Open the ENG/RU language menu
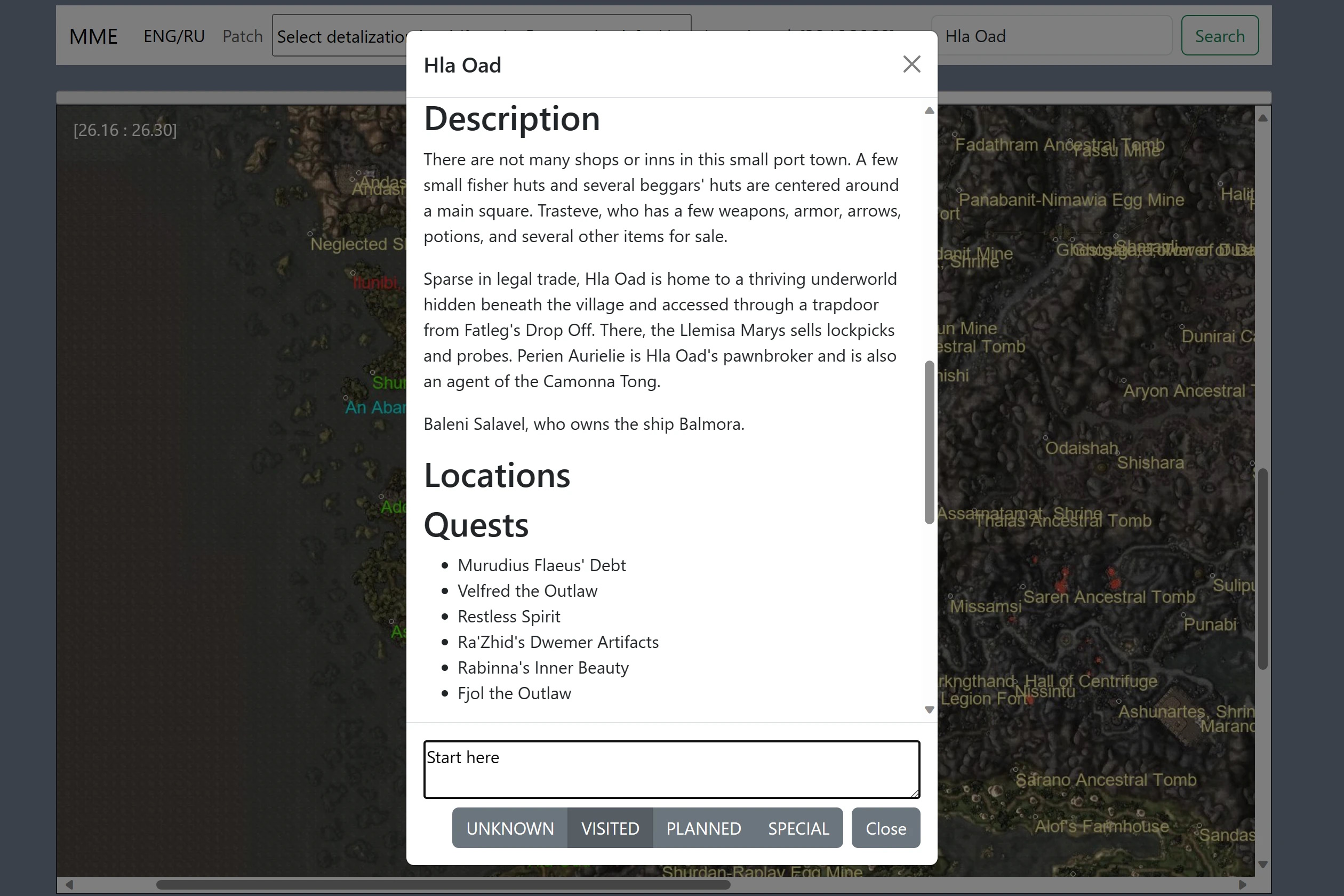Screen dimensions: 1344x896 click(174, 36)
